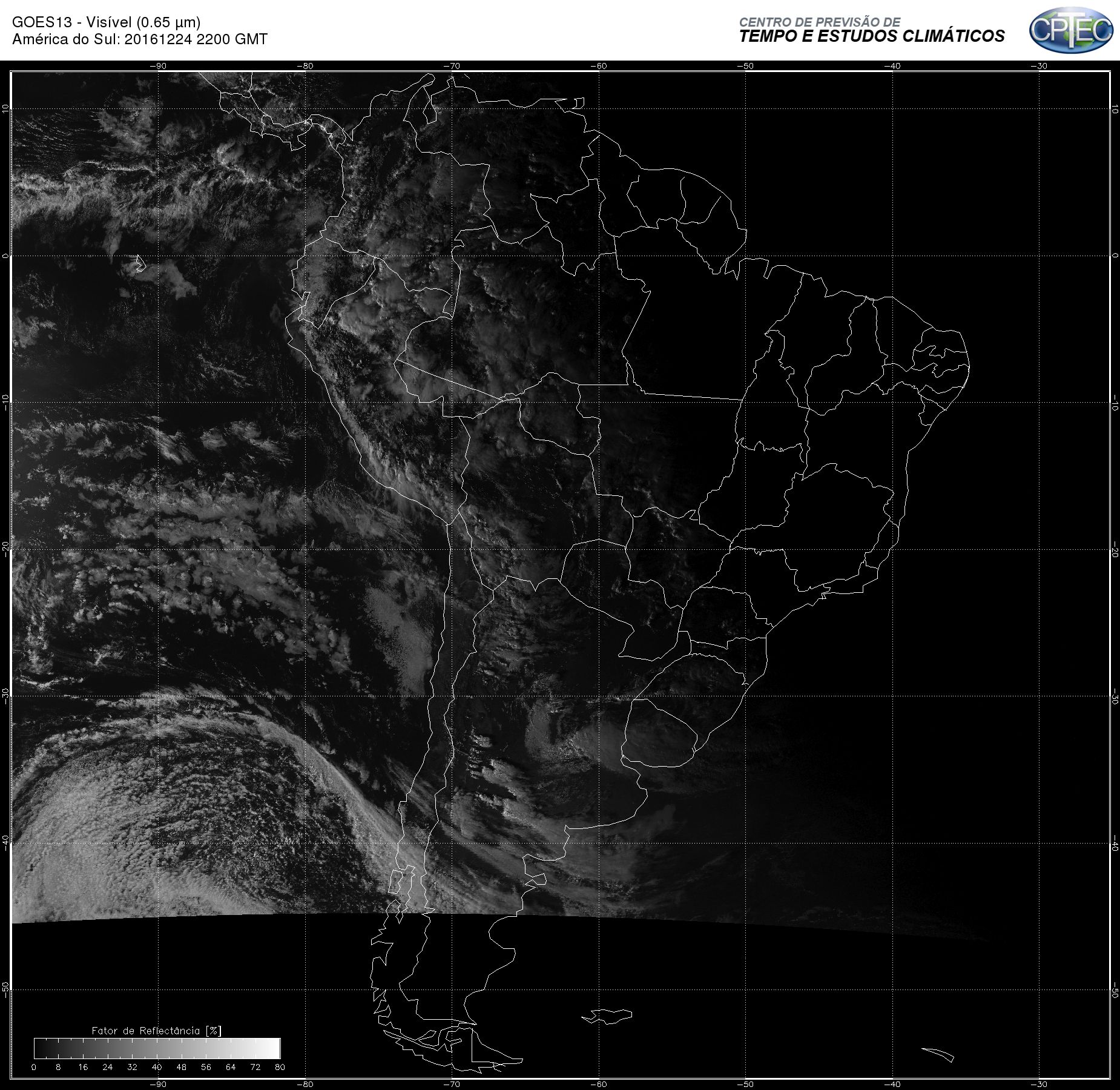
Task: Click the '-70' longitude label on the top axis
Action: click(452, 66)
